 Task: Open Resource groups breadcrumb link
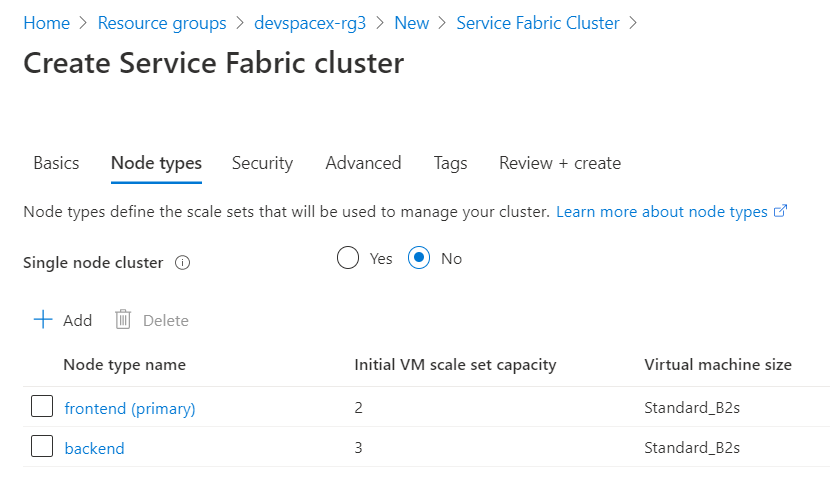162,23
